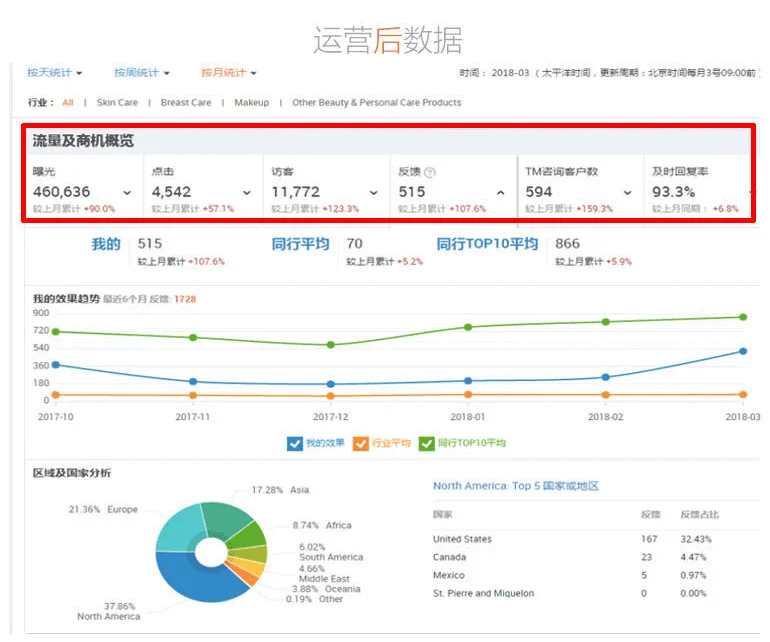
Task: Toggle the 同行TOP10平均 checkbox
Action: click(x=427, y=443)
